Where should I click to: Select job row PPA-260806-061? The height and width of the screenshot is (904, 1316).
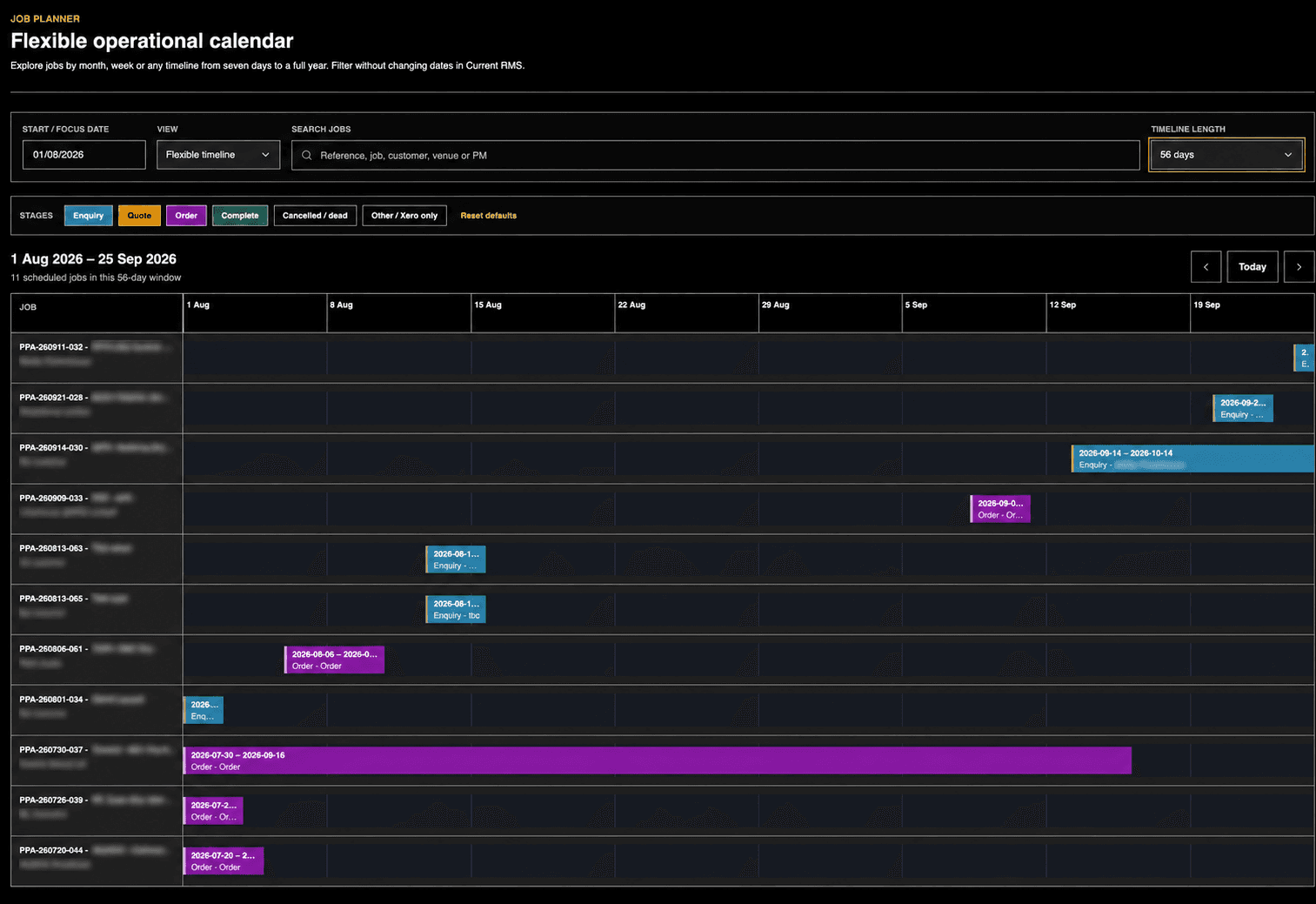click(97, 660)
